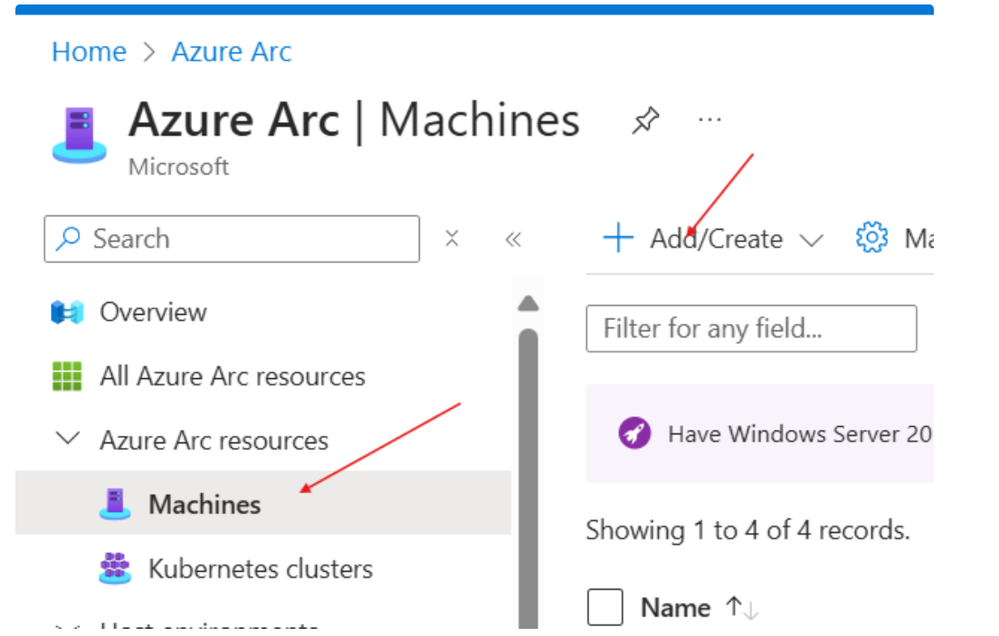The width and height of the screenshot is (999, 636).
Task: Click the purple rocket banner icon
Action: [635, 433]
